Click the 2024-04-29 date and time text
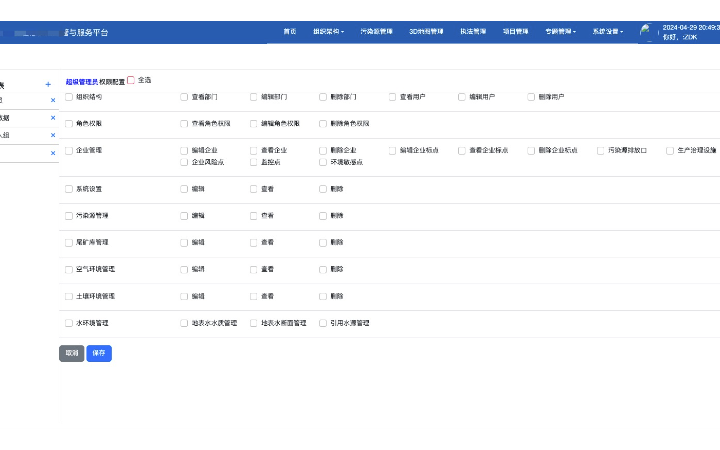Viewport: 720px width, 450px height. coord(691,28)
